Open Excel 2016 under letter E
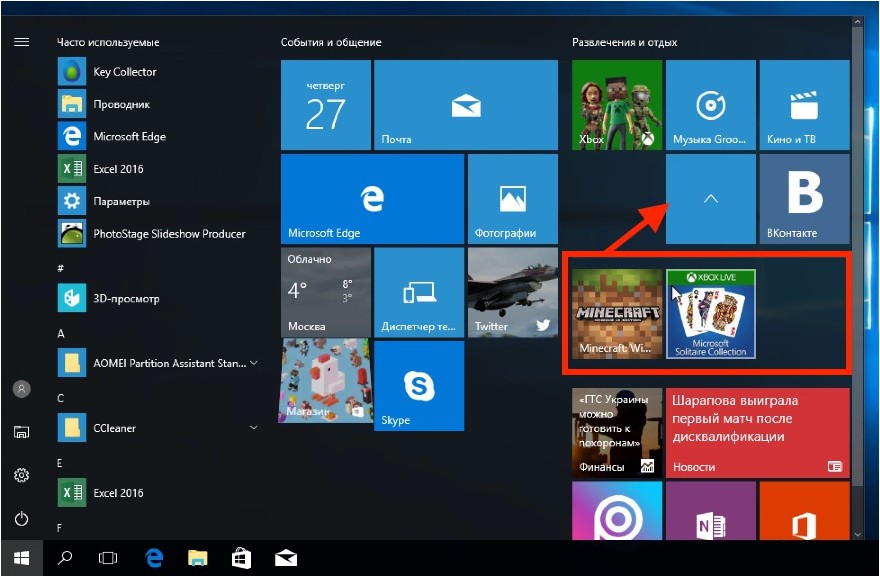The height and width of the screenshot is (577, 880). pos(157,493)
